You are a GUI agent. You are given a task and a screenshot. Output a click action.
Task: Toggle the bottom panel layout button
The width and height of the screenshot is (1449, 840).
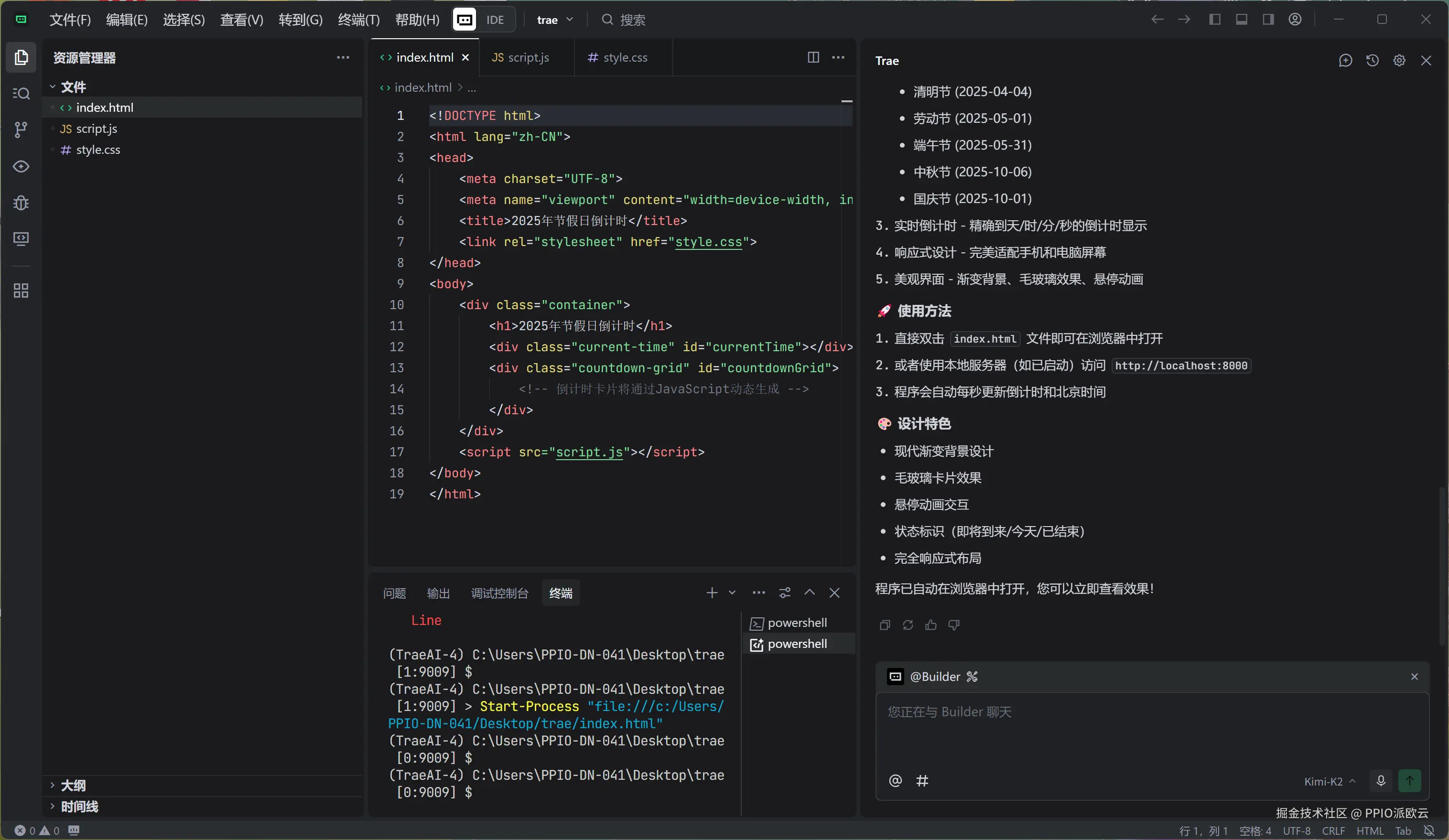[x=1242, y=20]
